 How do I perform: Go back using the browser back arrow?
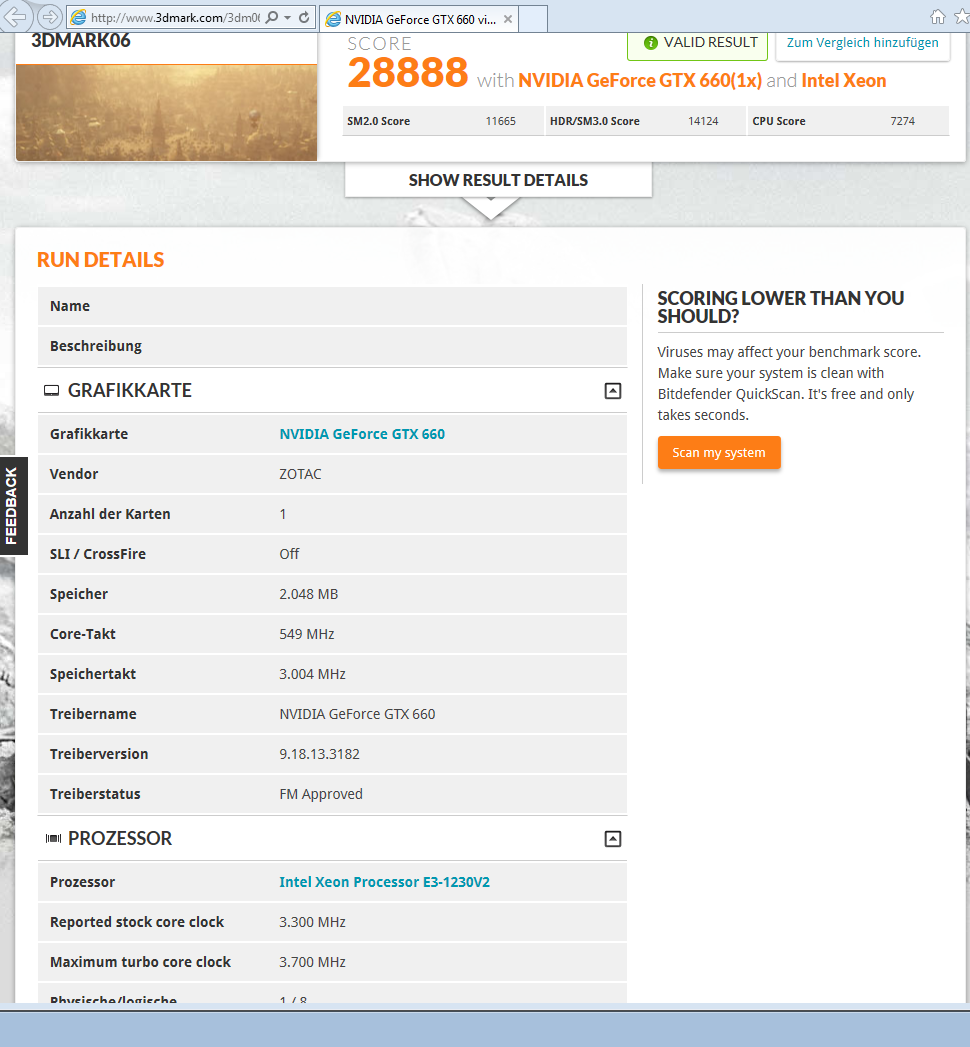click(15, 16)
